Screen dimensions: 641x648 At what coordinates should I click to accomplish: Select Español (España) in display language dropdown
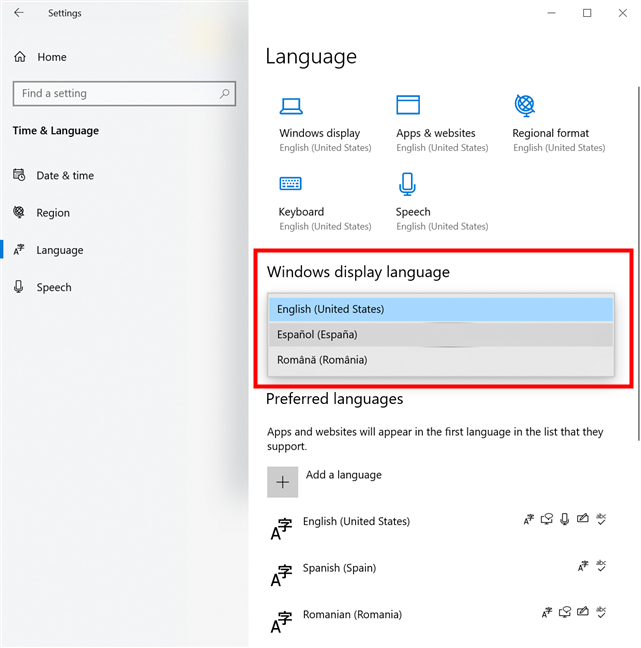[441, 334]
